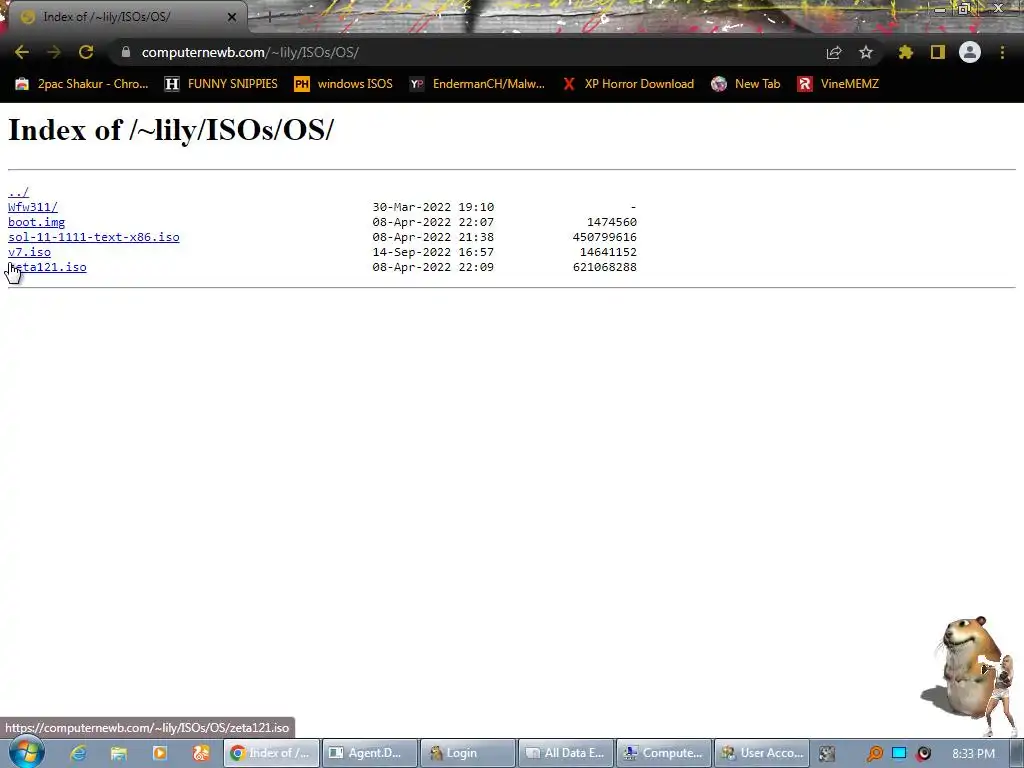Click the forward navigation arrow
Viewport: 1024px width, 768px height.
click(x=54, y=52)
